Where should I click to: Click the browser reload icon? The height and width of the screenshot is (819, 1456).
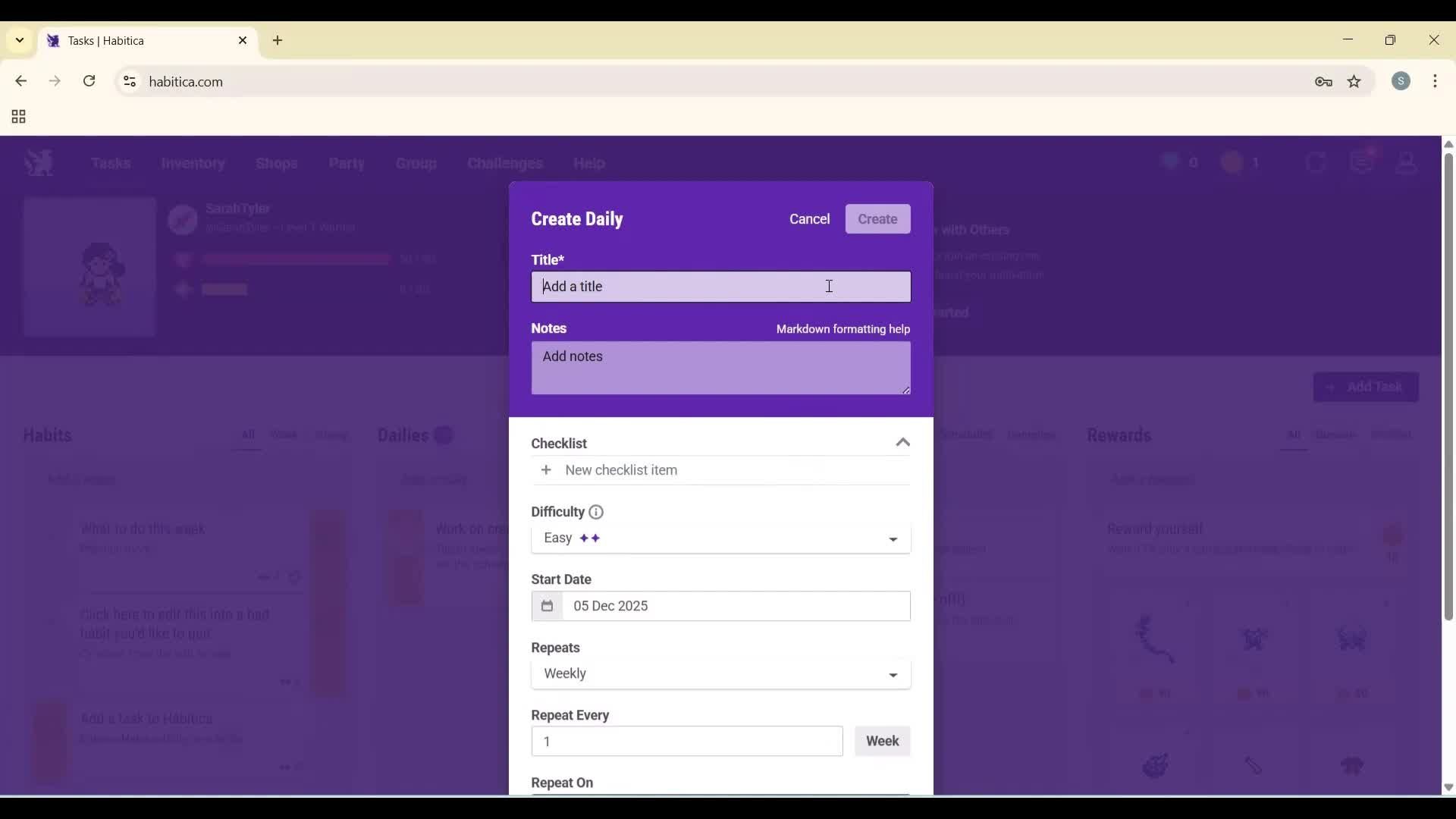(x=89, y=81)
